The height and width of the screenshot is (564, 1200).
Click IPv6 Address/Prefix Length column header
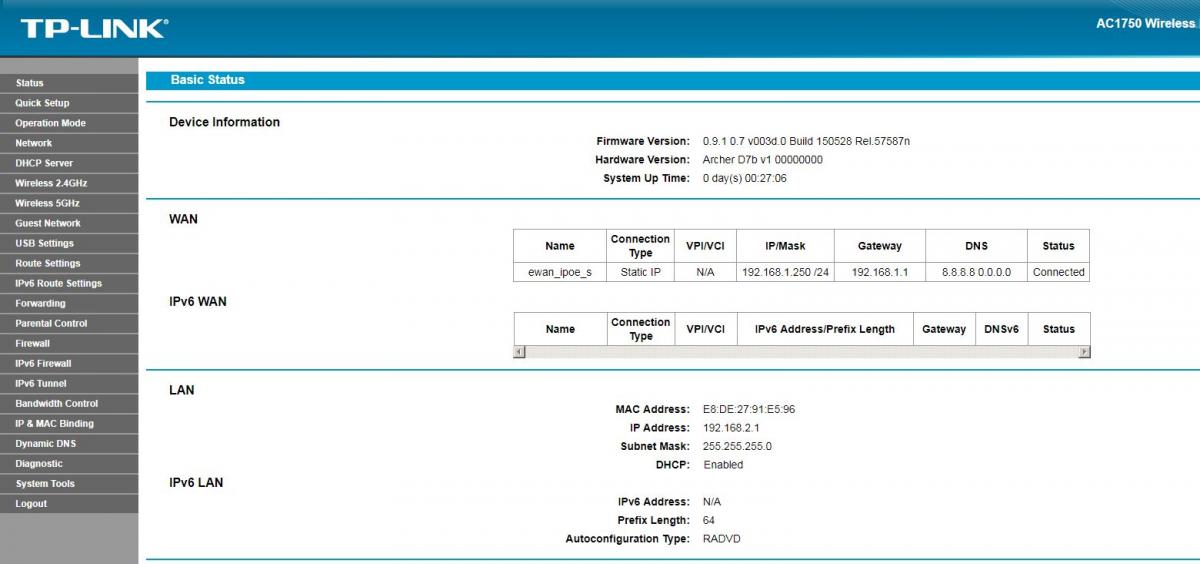coord(825,329)
